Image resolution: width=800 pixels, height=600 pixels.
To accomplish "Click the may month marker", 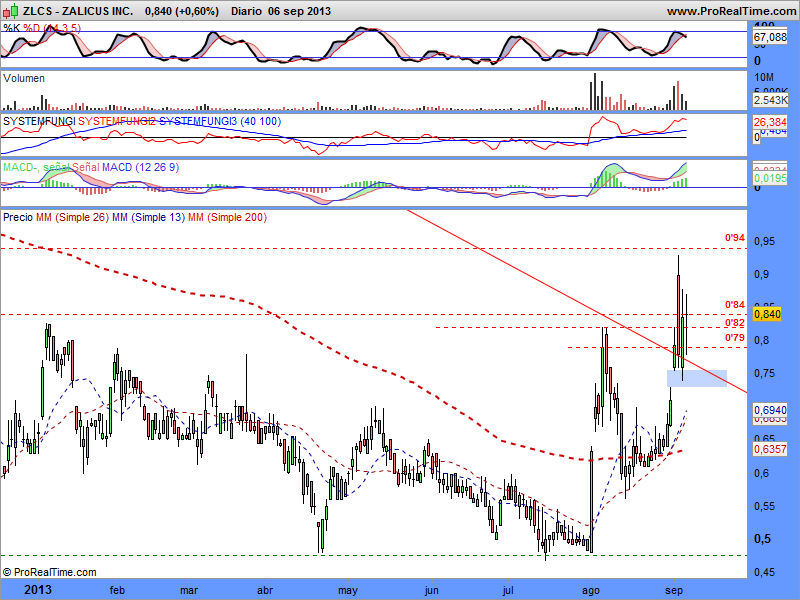I will 347,591.
